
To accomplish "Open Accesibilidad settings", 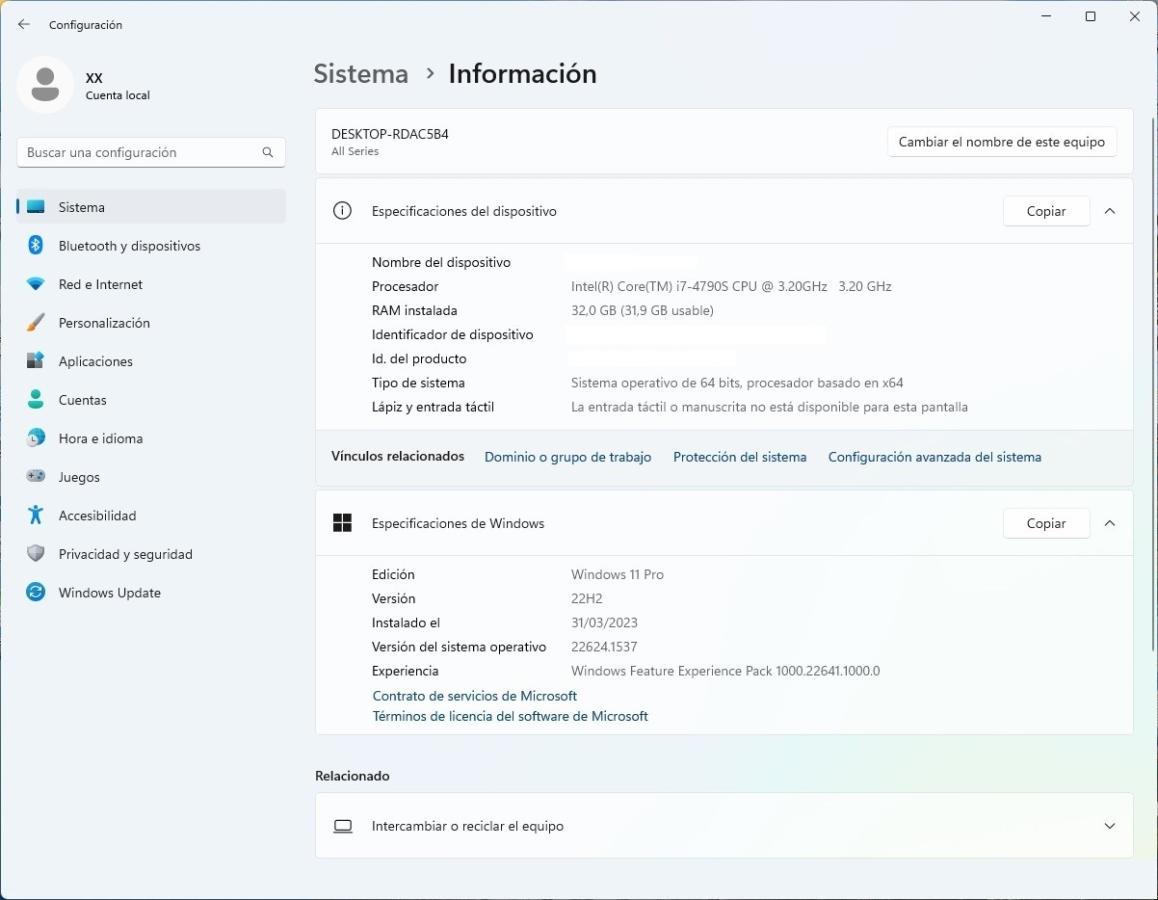I will tap(97, 516).
